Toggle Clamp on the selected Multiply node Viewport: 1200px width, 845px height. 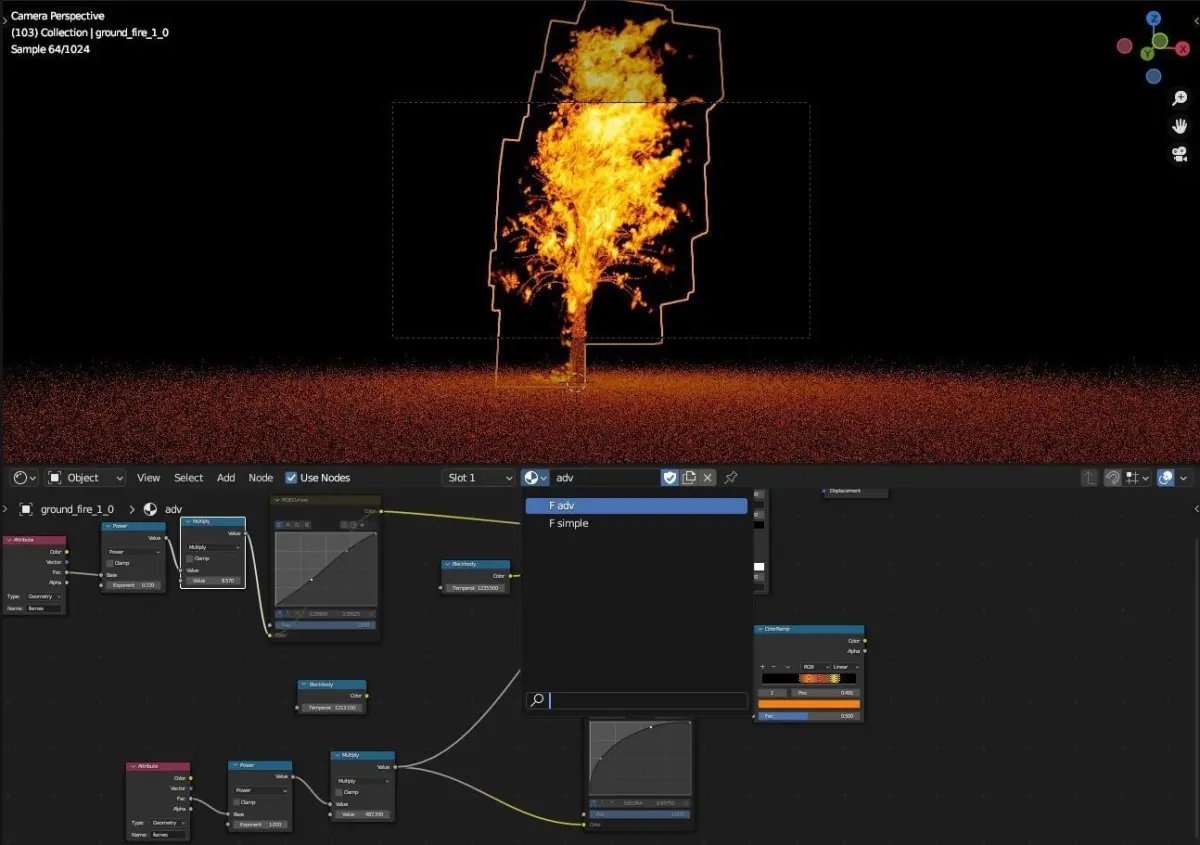pos(191,558)
